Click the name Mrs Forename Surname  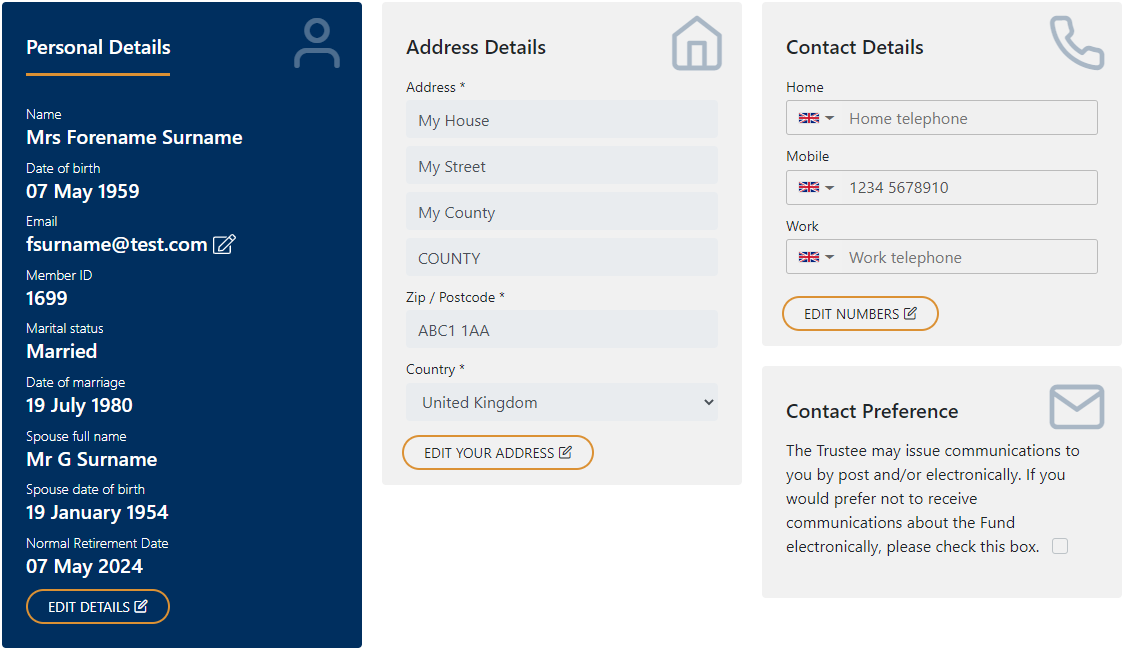coord(134,137)
